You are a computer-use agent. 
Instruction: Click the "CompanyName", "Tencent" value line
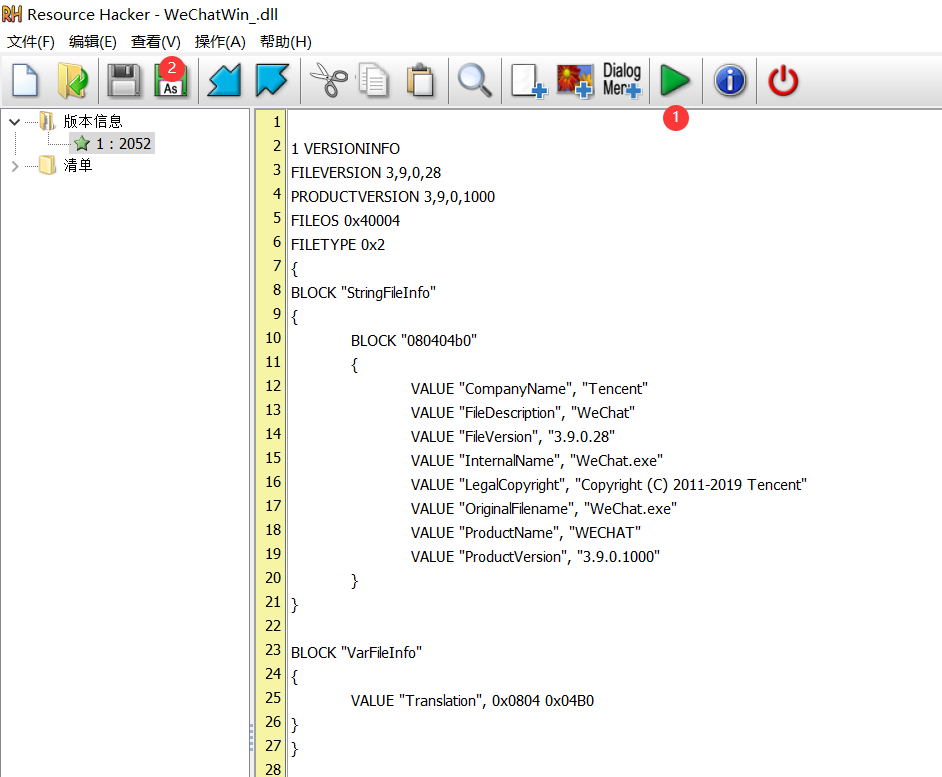pyautogui.click(x=529, y=389)
